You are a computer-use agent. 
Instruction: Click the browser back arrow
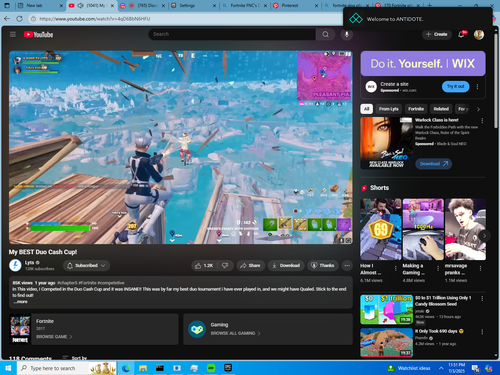(7, 19)
